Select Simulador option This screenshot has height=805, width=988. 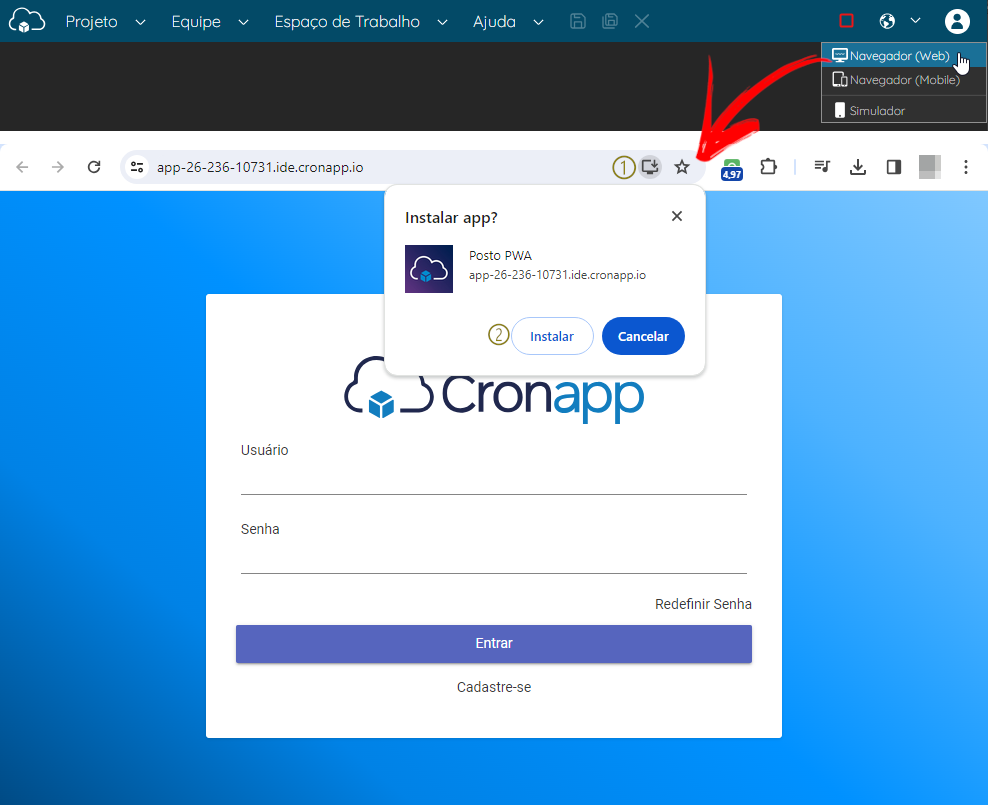(904, 110)
